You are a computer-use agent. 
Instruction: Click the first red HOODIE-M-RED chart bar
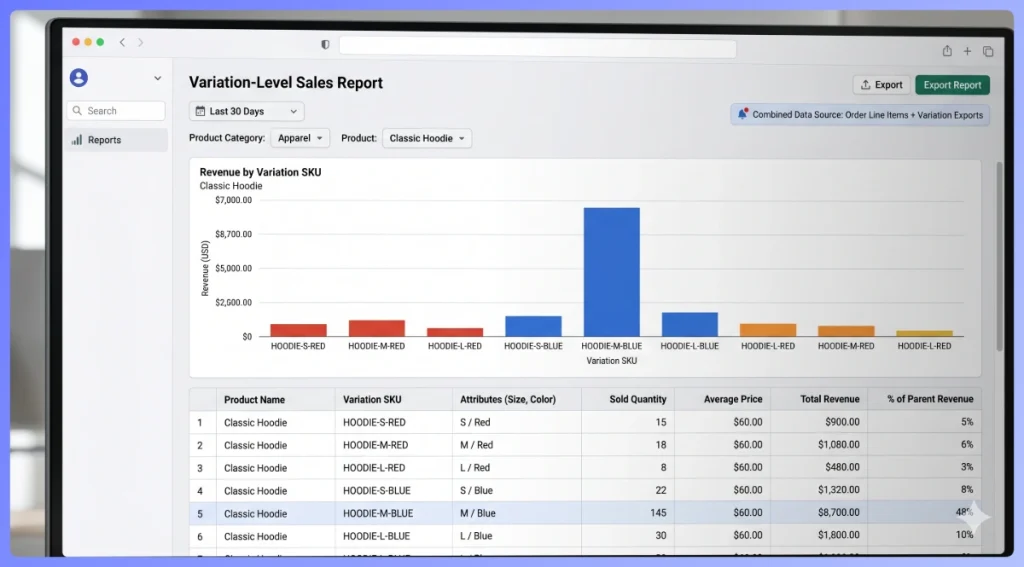[377, 328]
